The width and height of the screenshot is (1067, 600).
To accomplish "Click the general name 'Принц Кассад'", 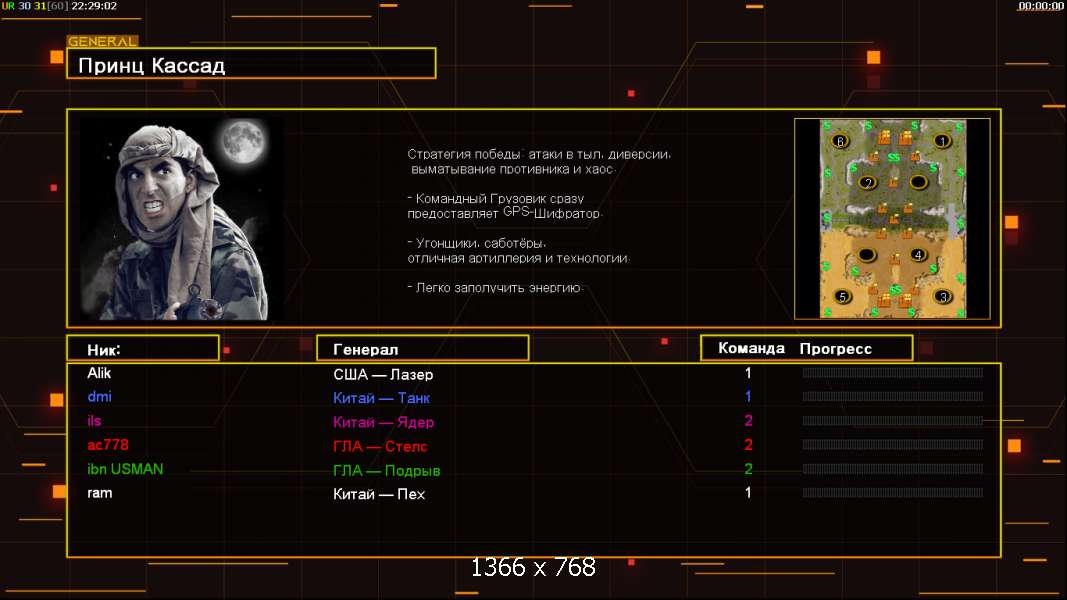I will (x=151, y=66).
